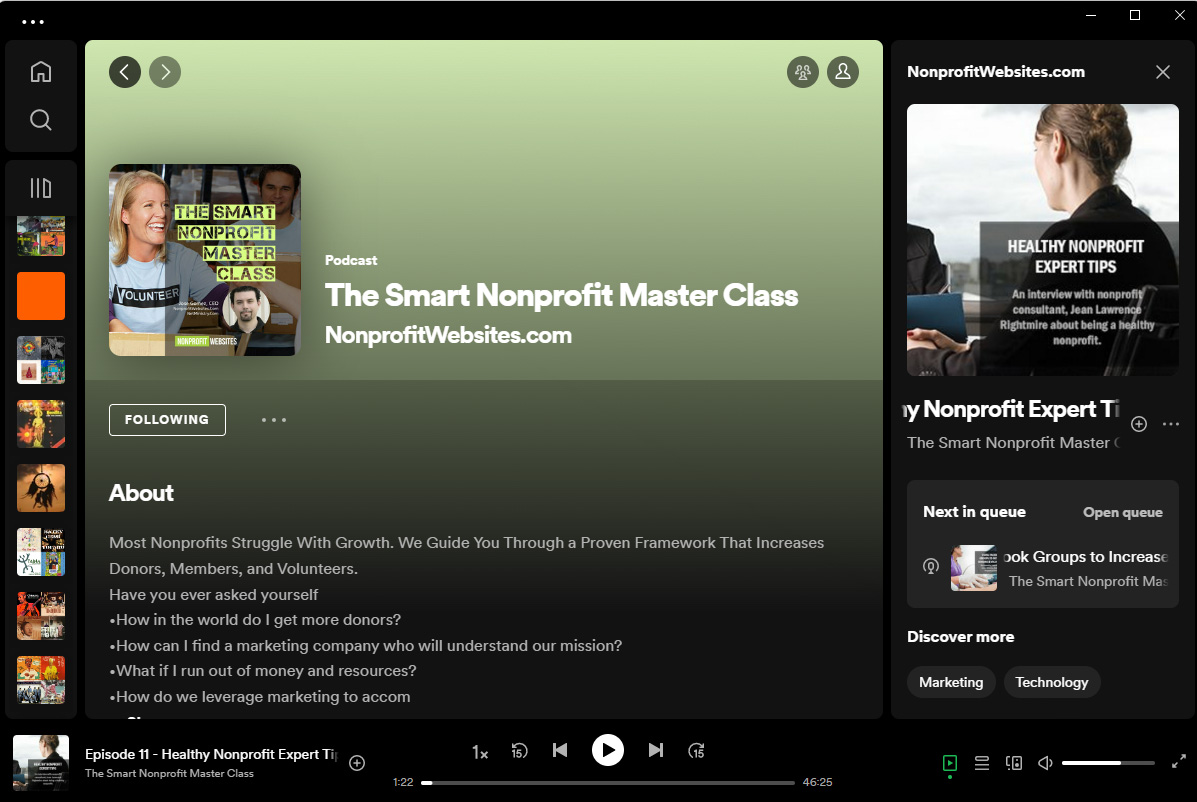Navigate forward to next page
This screenshot has height=802, width=1197.
coord(165,72)
